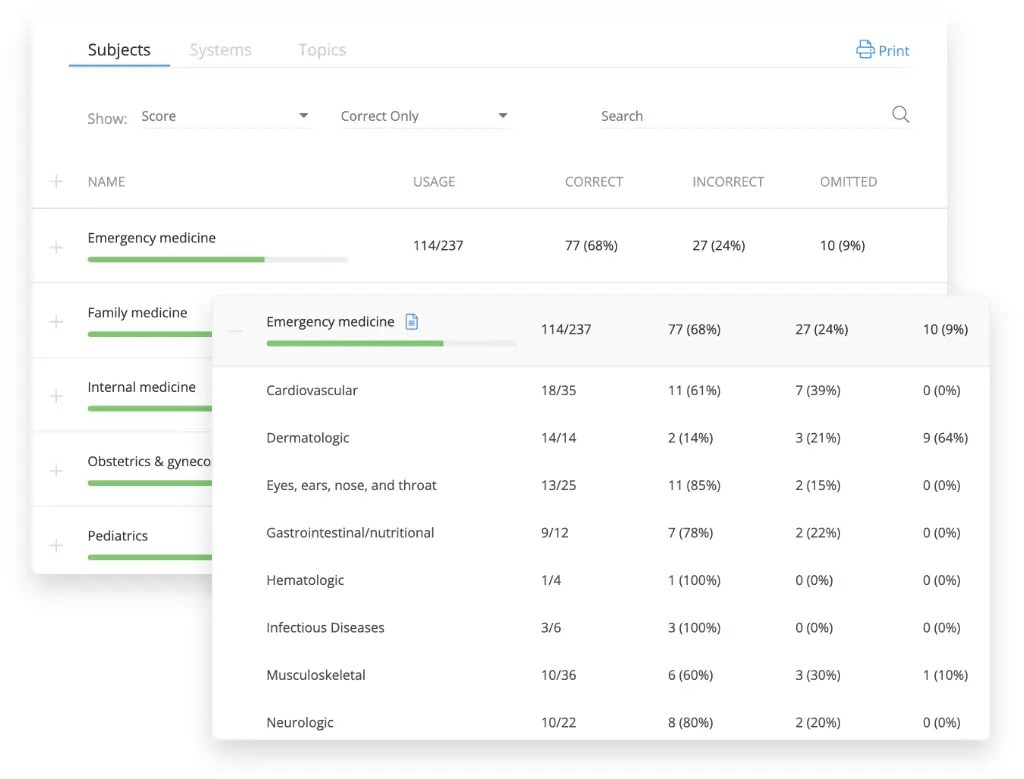Click the Print link

tap(893, 51)
